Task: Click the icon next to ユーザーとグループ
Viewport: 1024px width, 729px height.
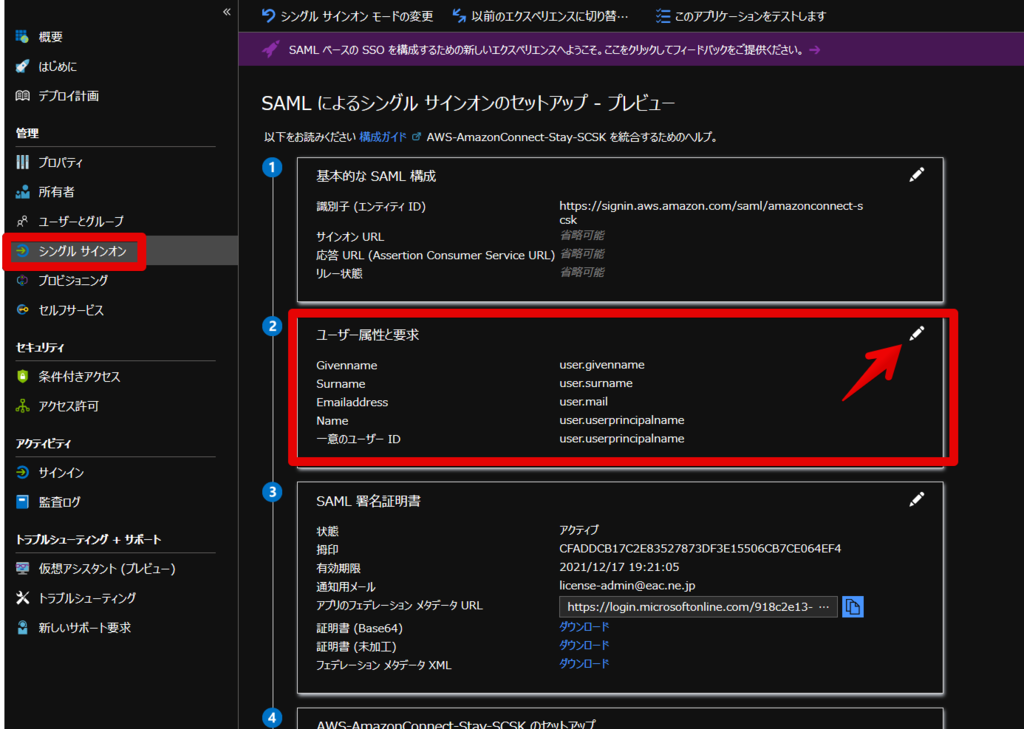Action: 23,221
